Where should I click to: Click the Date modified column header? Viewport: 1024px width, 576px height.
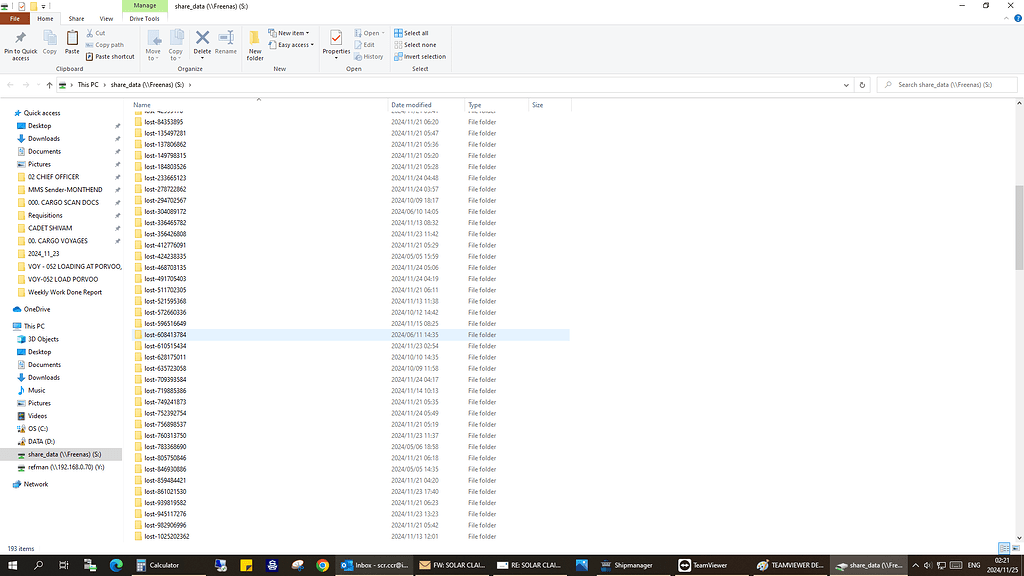[x=412, y=105]
